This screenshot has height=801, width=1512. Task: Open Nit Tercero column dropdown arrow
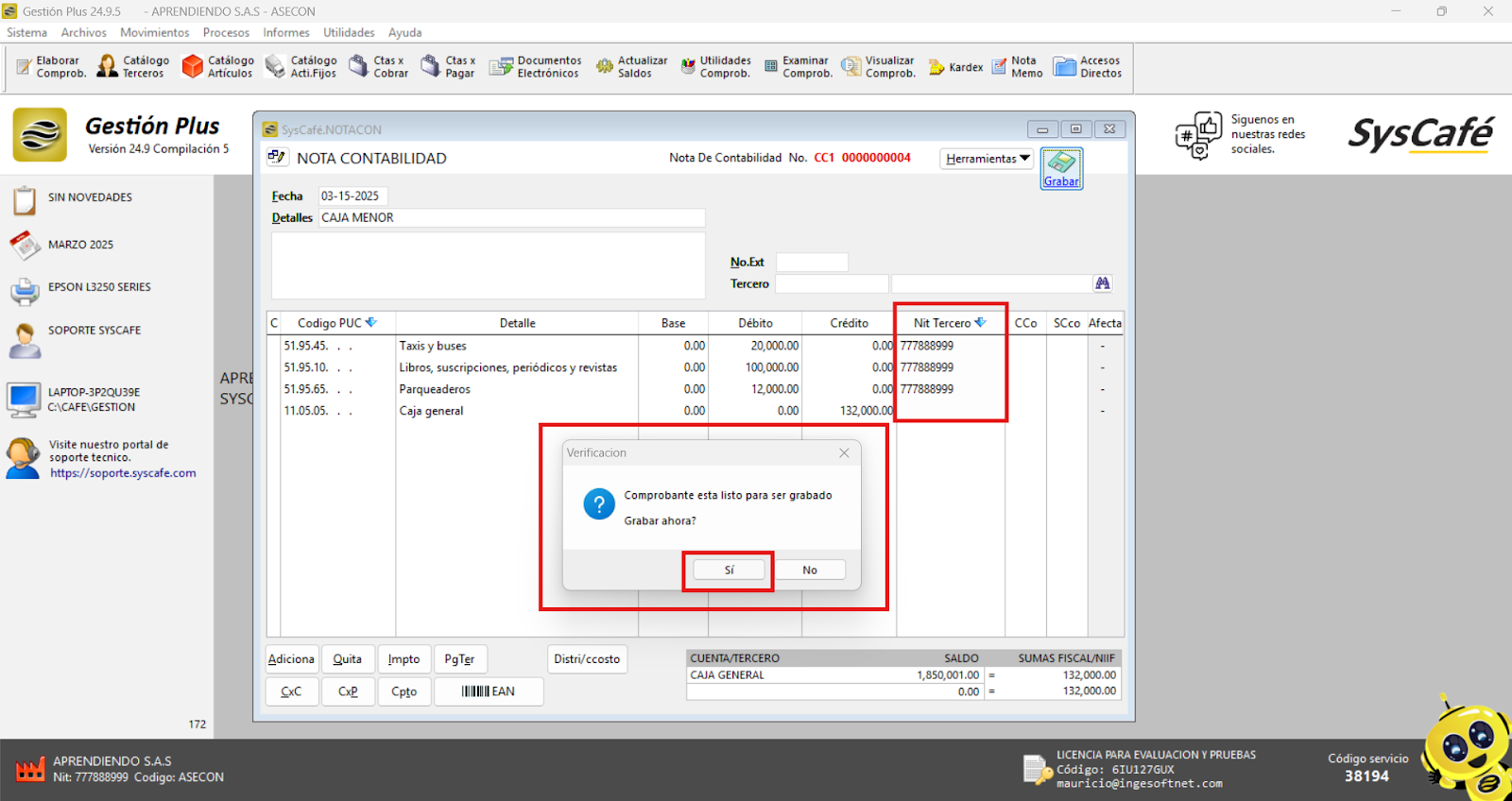point(981,322)
